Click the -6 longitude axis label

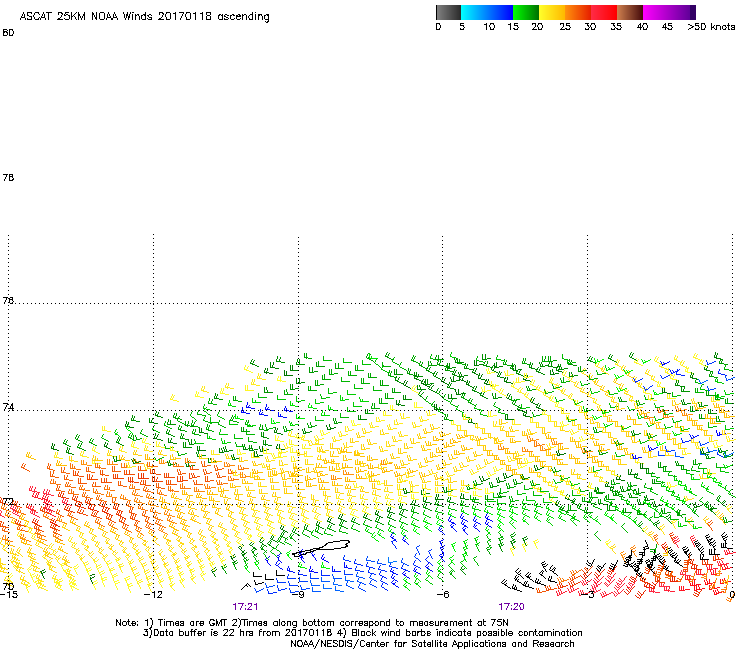[x=443, y=595]
